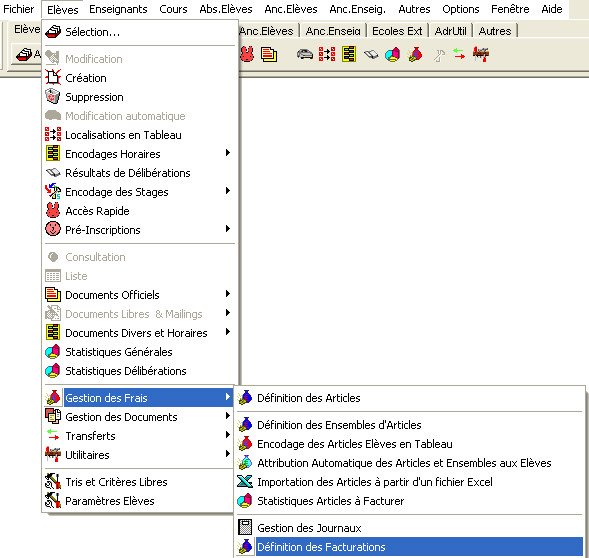Click the Transferts arrows toolbar icon

click(459, 54)
